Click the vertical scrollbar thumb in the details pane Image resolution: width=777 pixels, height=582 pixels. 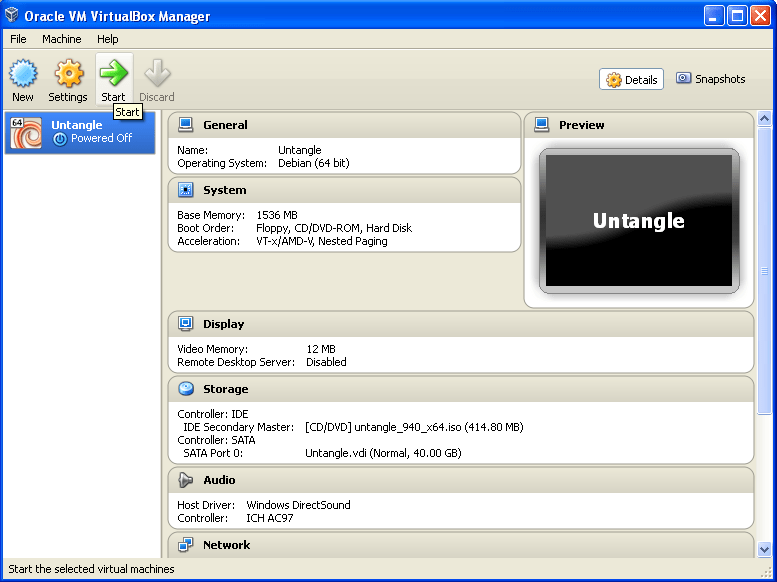764,270
